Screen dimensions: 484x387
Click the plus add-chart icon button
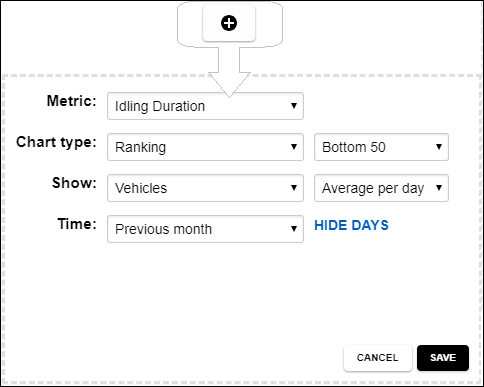pyautogui.click(x=229, y=23)
